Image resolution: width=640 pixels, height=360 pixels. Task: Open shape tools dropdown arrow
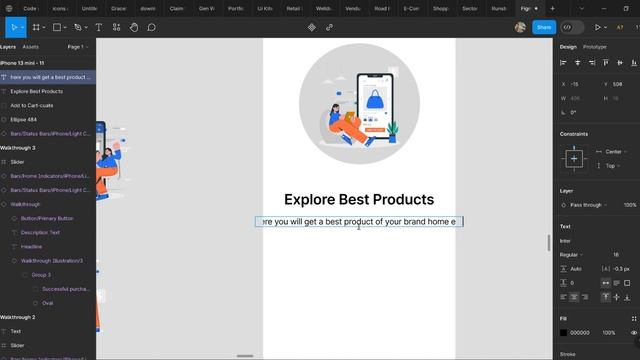(64, 27)
